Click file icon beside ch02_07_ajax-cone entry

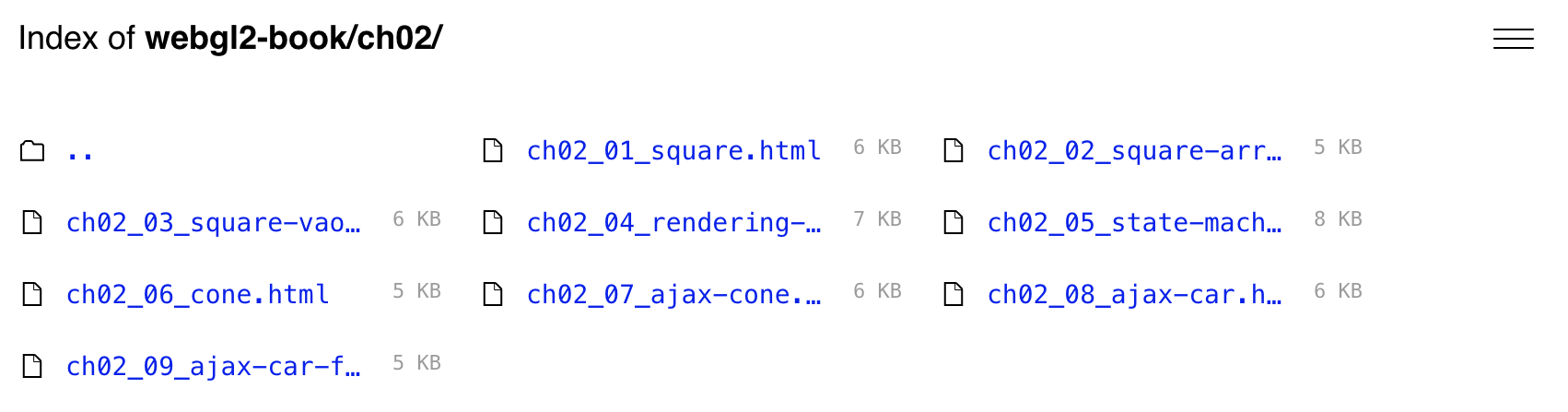click(493, 294)
